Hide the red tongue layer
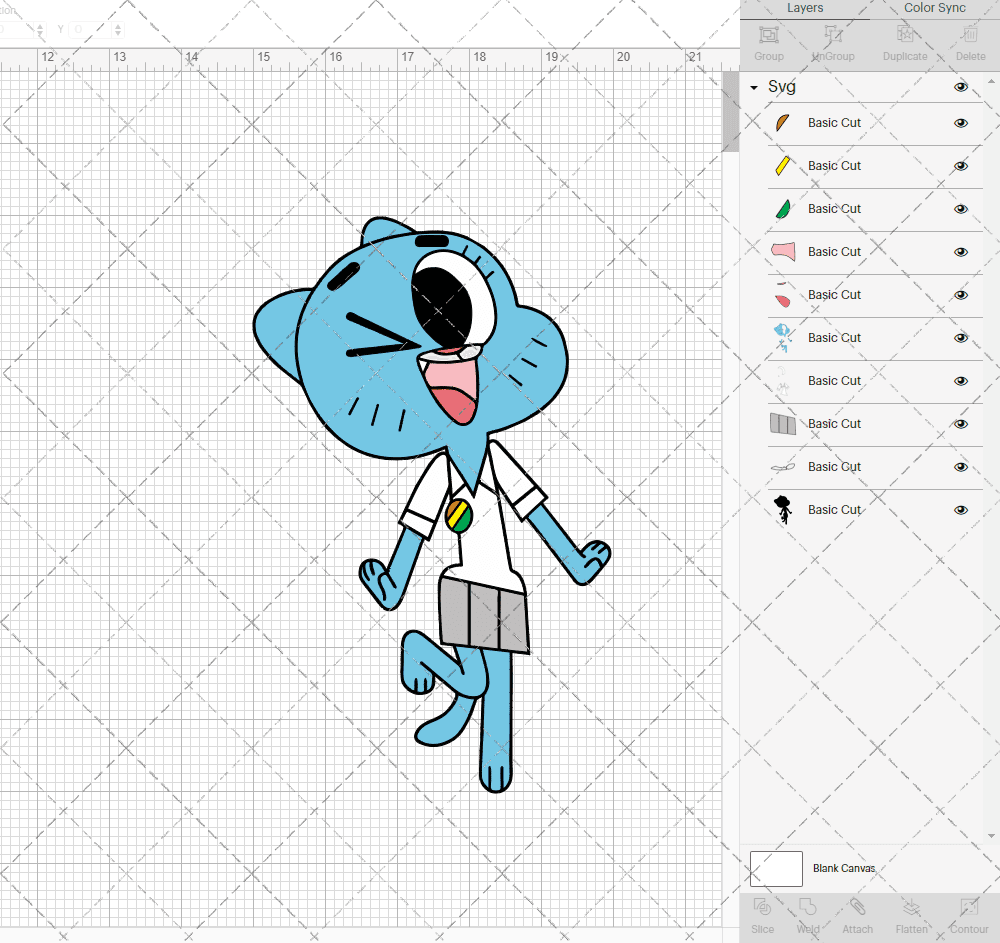This screenshot has width=1000, height=943. pos(960,295)
